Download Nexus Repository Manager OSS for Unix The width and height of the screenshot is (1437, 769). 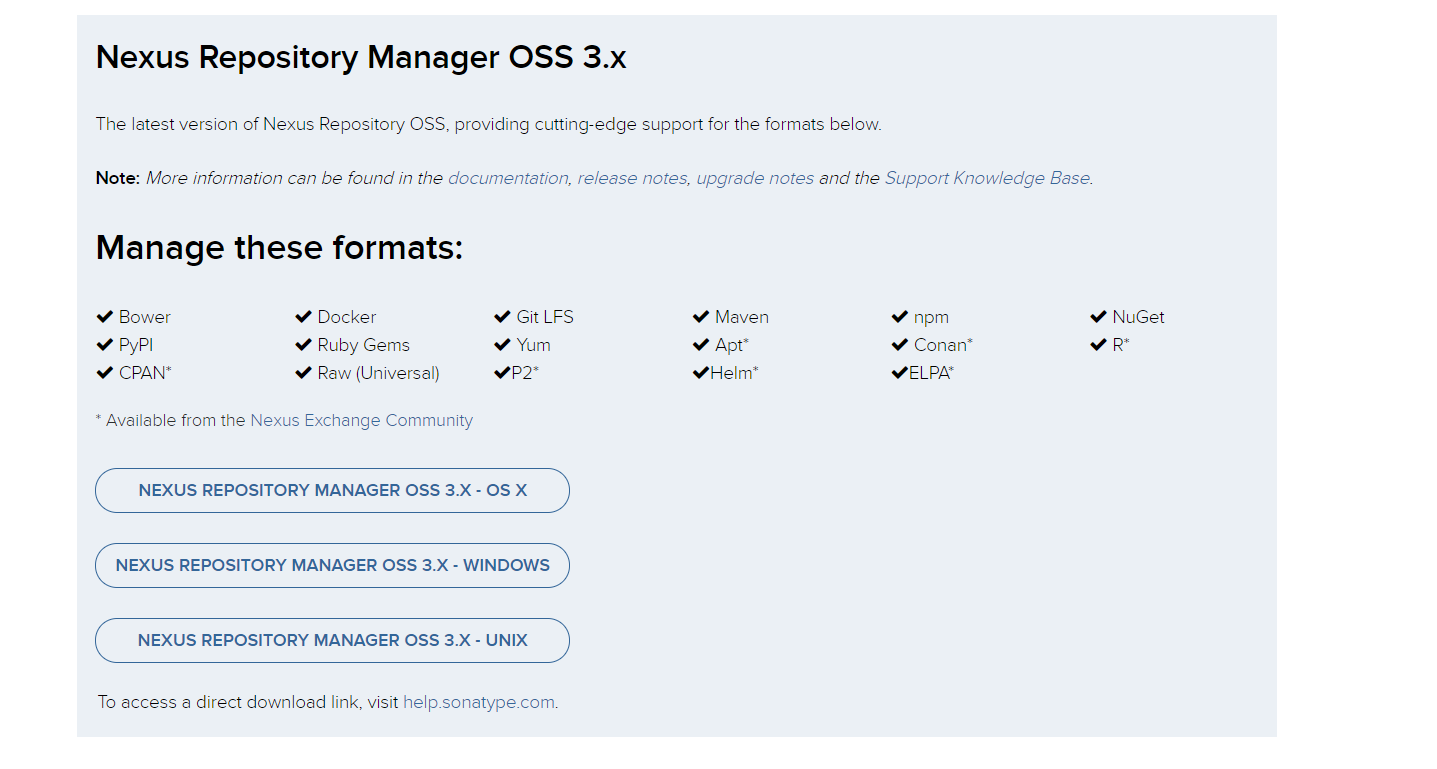coord(332,640)
